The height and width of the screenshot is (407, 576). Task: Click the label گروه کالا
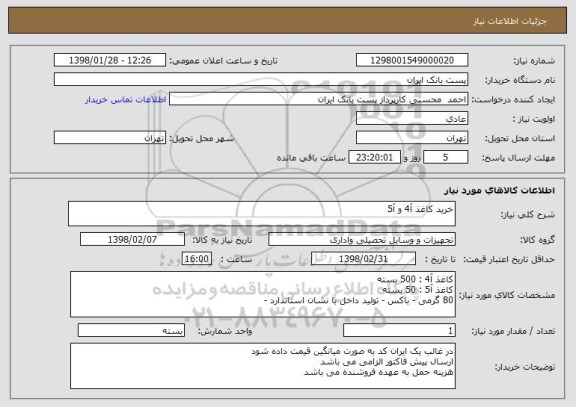pos(537,240)
